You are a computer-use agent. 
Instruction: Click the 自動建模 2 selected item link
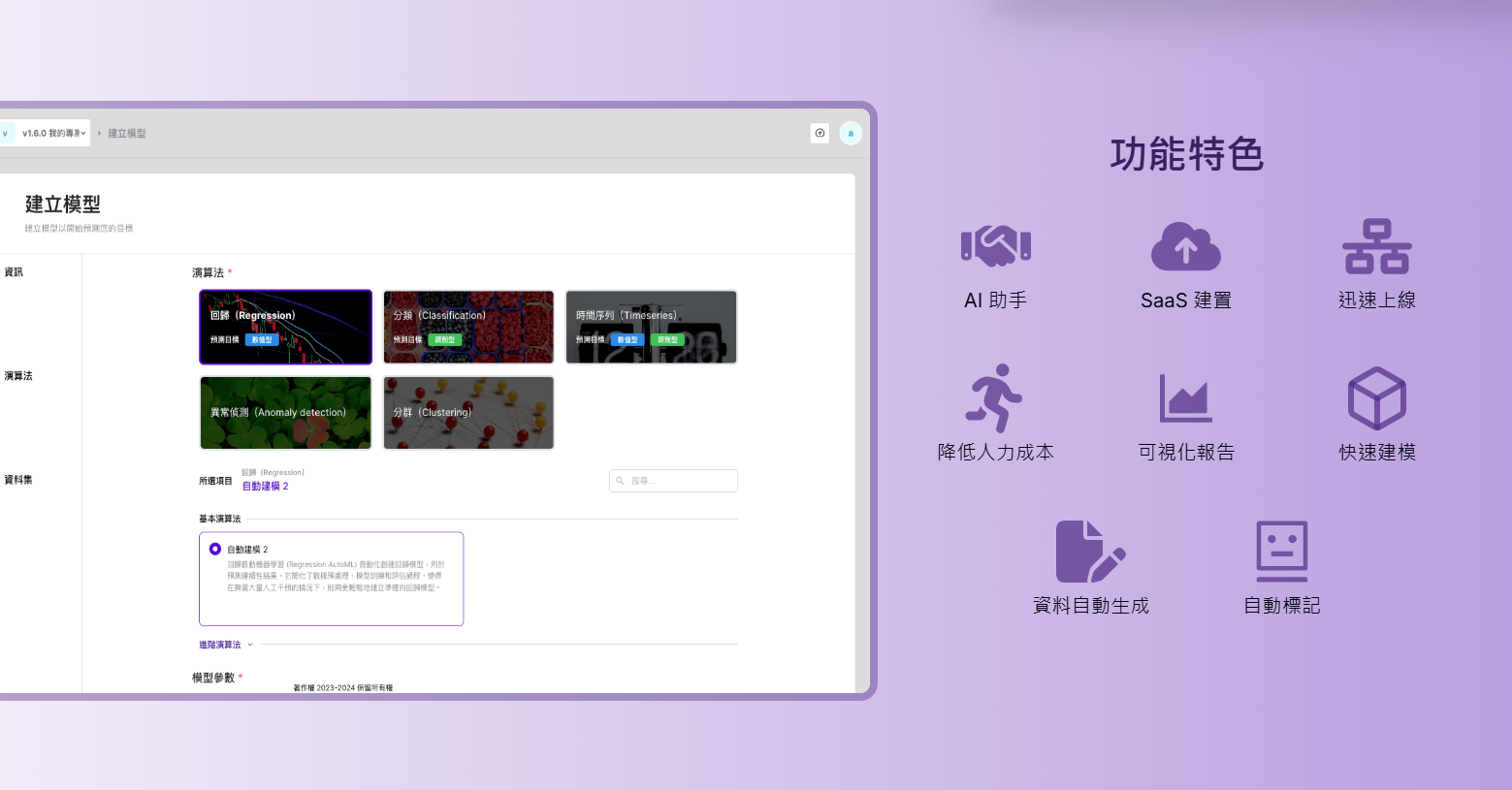coord(265,487)
